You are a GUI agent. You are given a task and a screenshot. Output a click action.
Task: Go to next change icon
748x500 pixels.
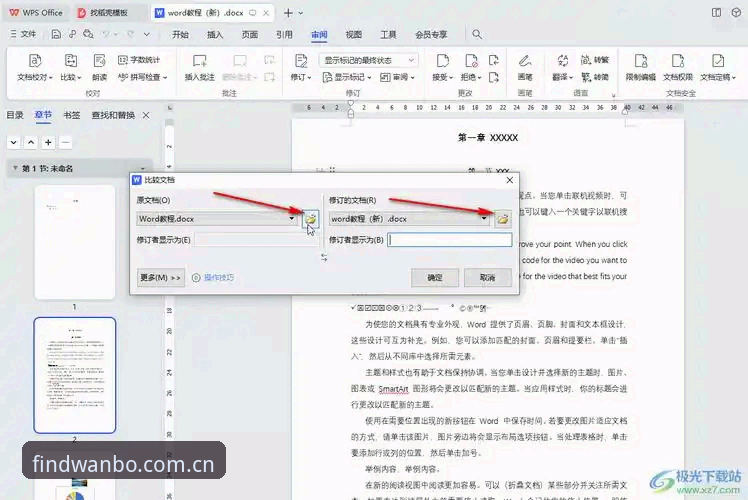point(494,77)
